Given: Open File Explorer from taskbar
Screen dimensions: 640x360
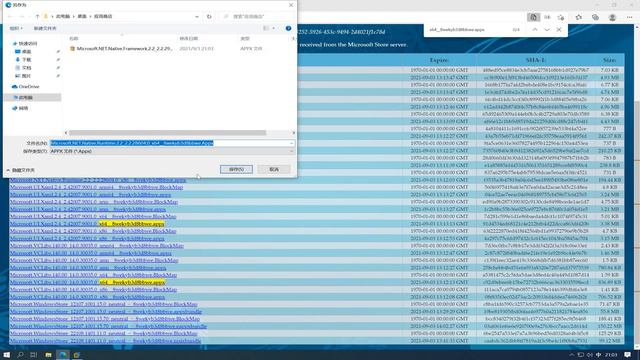Looking at the screenshot, I should [x=48, y=355].
